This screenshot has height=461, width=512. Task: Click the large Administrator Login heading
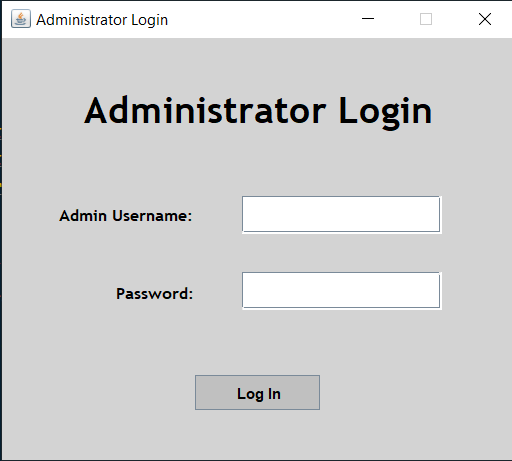tap(258, 111)
